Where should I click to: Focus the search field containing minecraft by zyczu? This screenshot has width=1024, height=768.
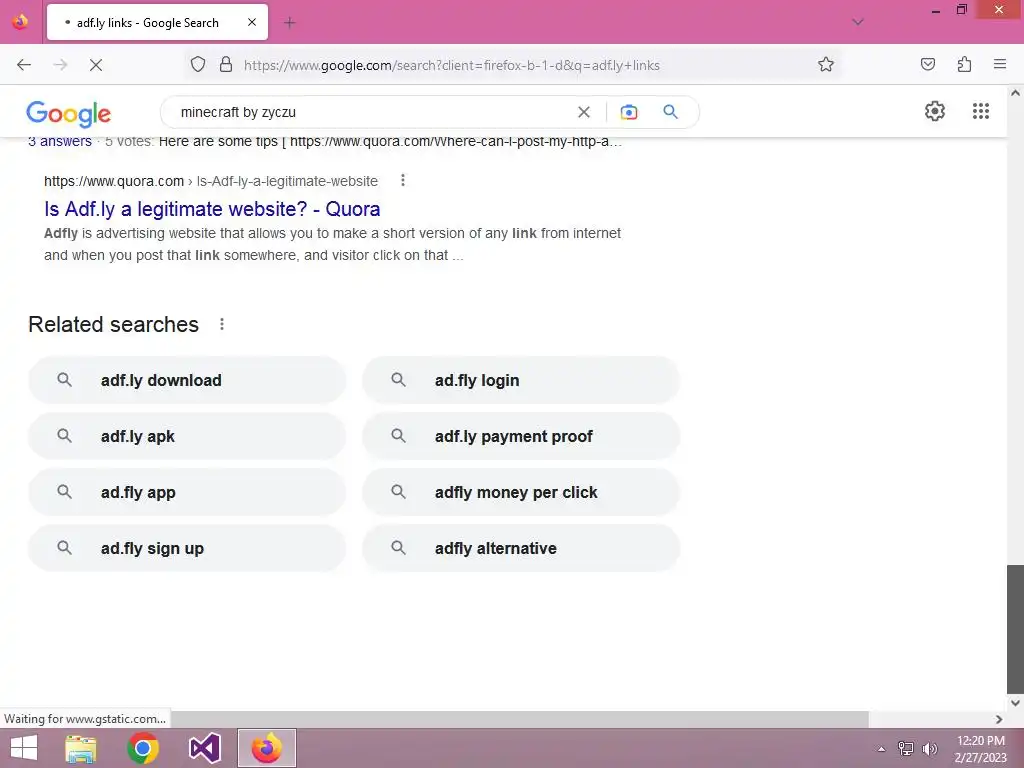[x=372, y=112]
